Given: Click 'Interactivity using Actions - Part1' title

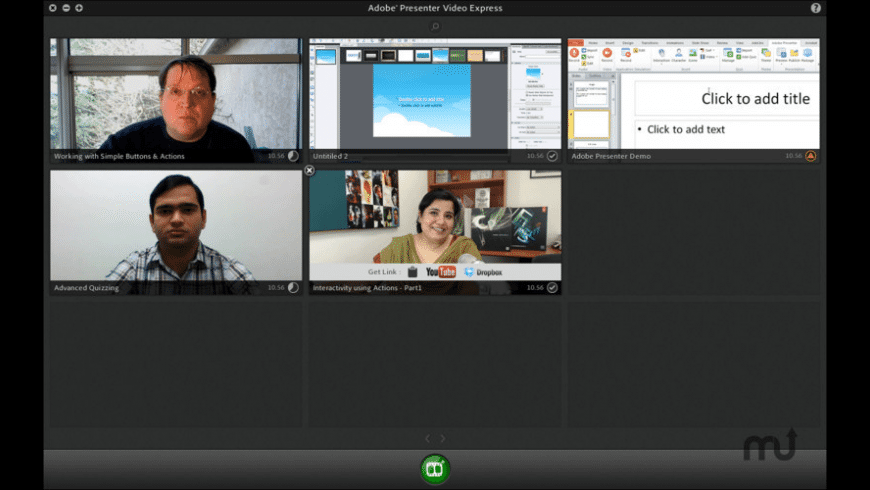Looking at the screenshot, I should pos(367,288).
